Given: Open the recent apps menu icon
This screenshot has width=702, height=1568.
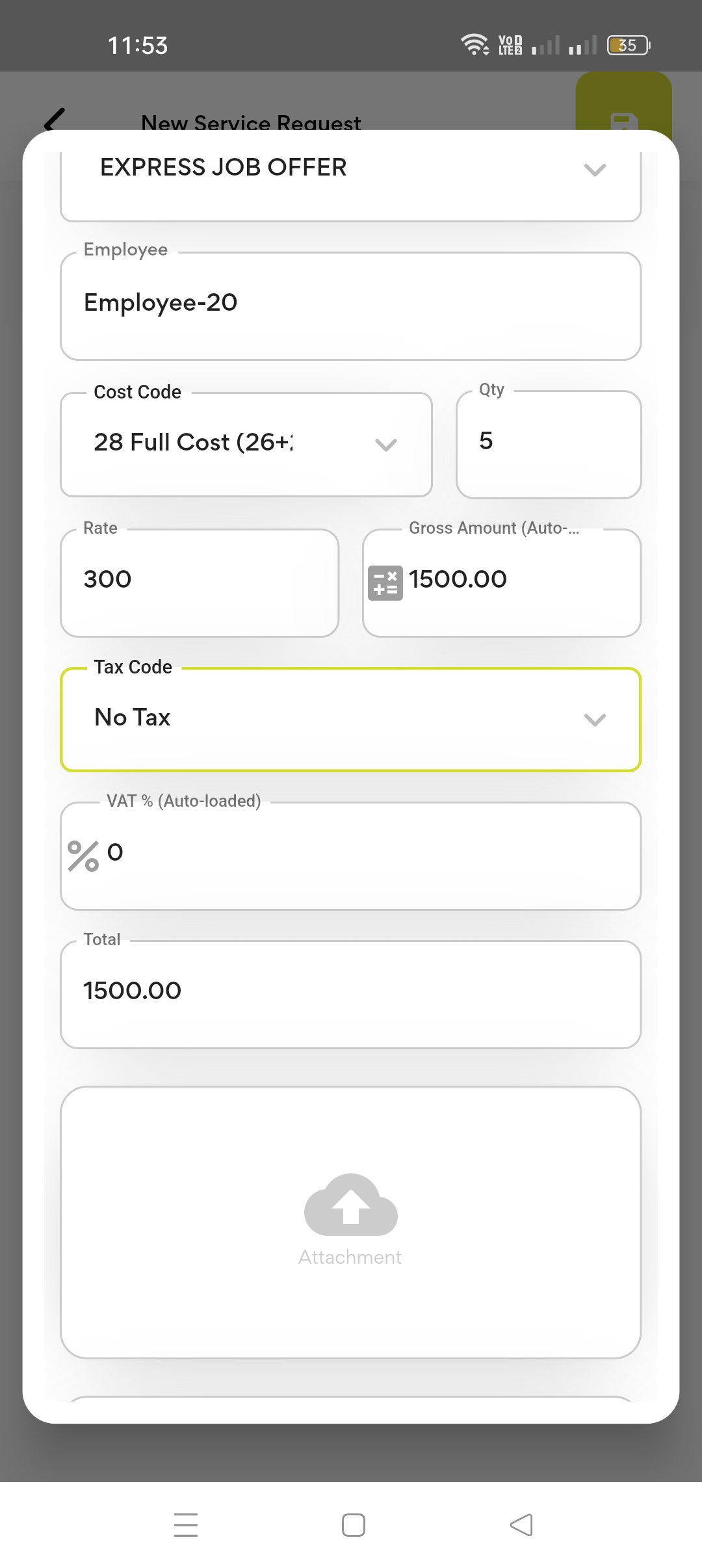Looking at the screenshot, I should point(186,1524).
